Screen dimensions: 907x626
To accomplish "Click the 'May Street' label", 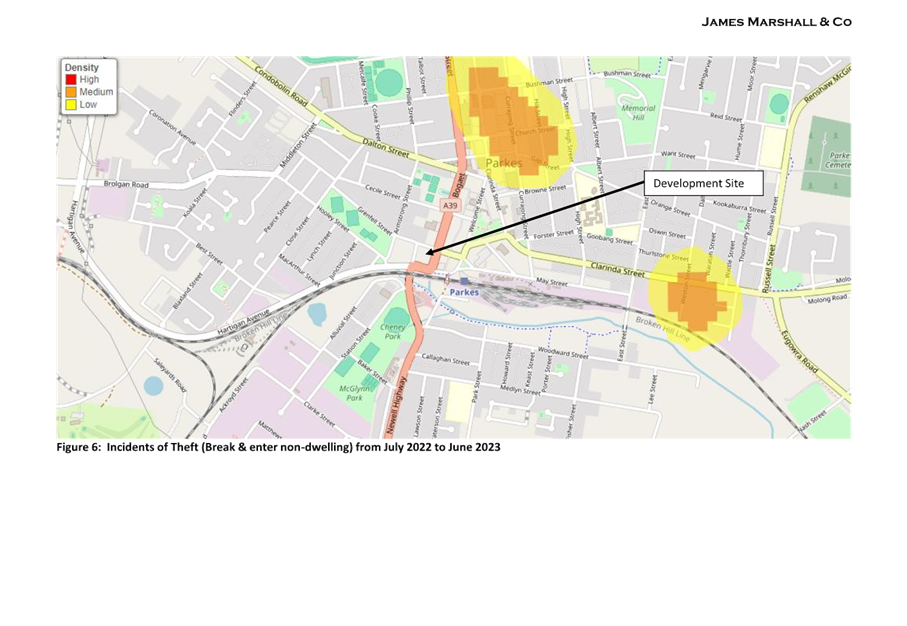I will point(552,282).
